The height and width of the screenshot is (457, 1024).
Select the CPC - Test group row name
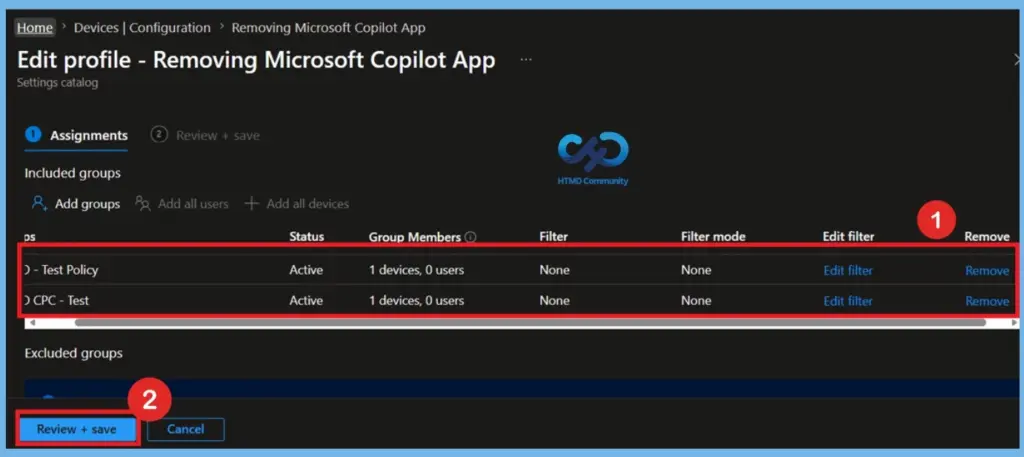57,300
